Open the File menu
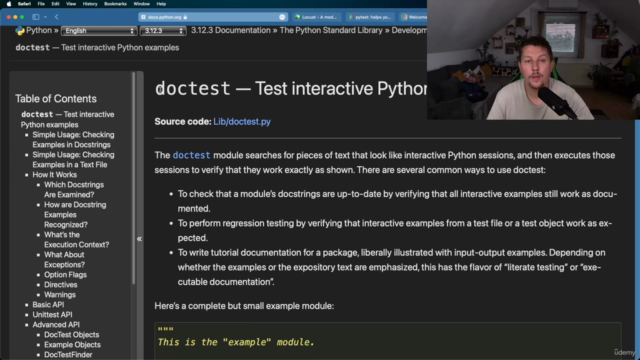 coord(41,4)
